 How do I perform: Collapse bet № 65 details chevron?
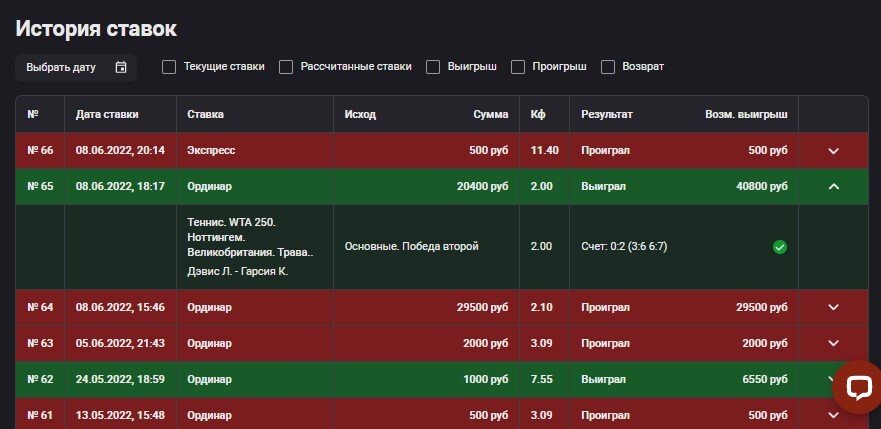click(x=834, y=187)
